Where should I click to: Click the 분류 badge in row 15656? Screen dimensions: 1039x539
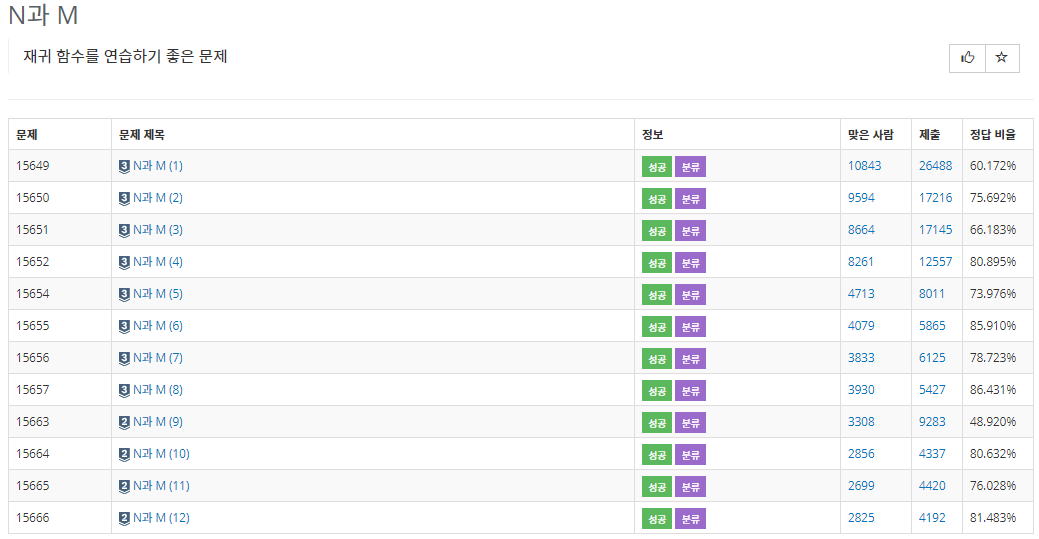[690, 359]
